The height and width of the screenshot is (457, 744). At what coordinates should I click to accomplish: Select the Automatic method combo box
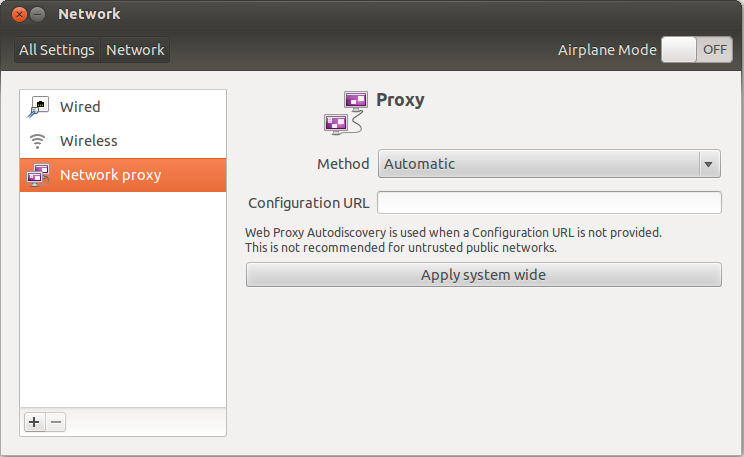549,164
